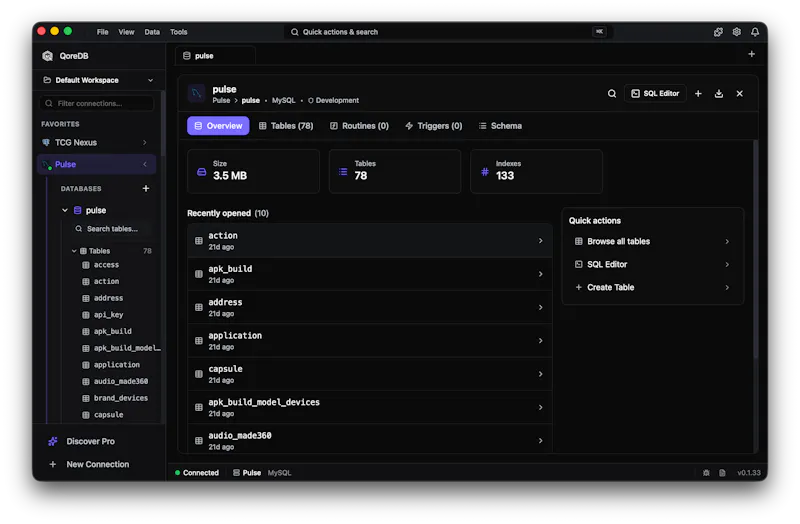Viewport: 800px width, 524px height.
Task: Click the Indexes hash icon
Action: point(485,172)
